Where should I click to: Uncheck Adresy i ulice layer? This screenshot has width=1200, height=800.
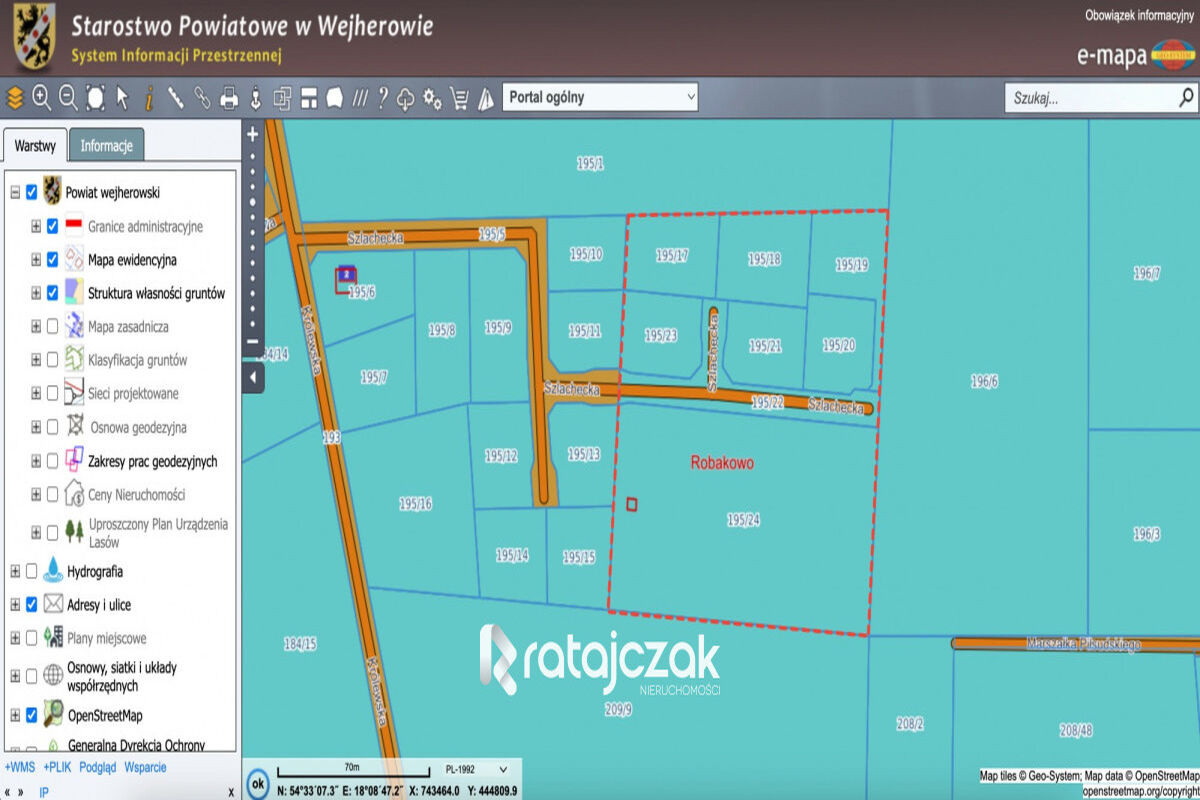click(x=32, y=604)
